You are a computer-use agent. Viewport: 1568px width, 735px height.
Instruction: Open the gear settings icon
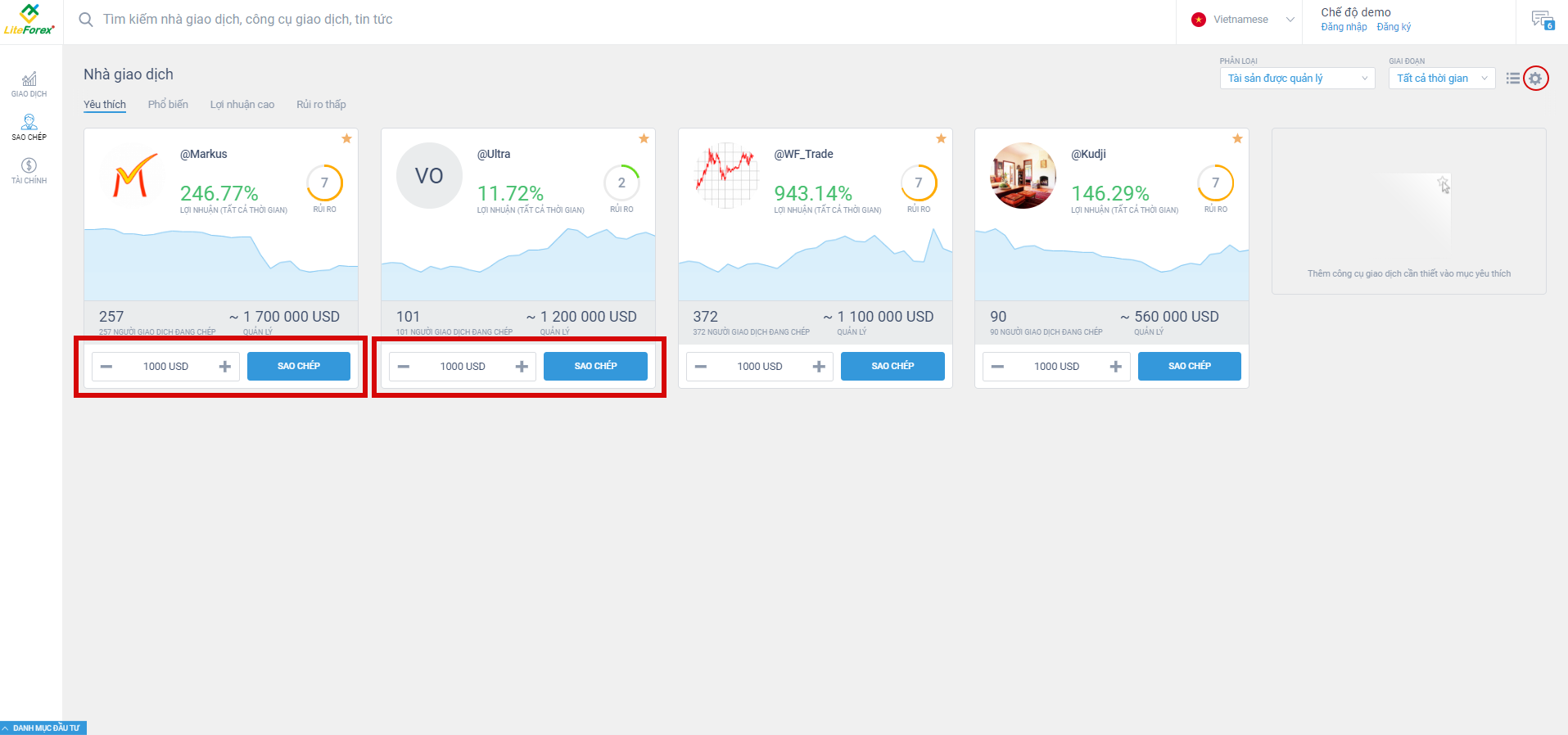(1536, 79)
